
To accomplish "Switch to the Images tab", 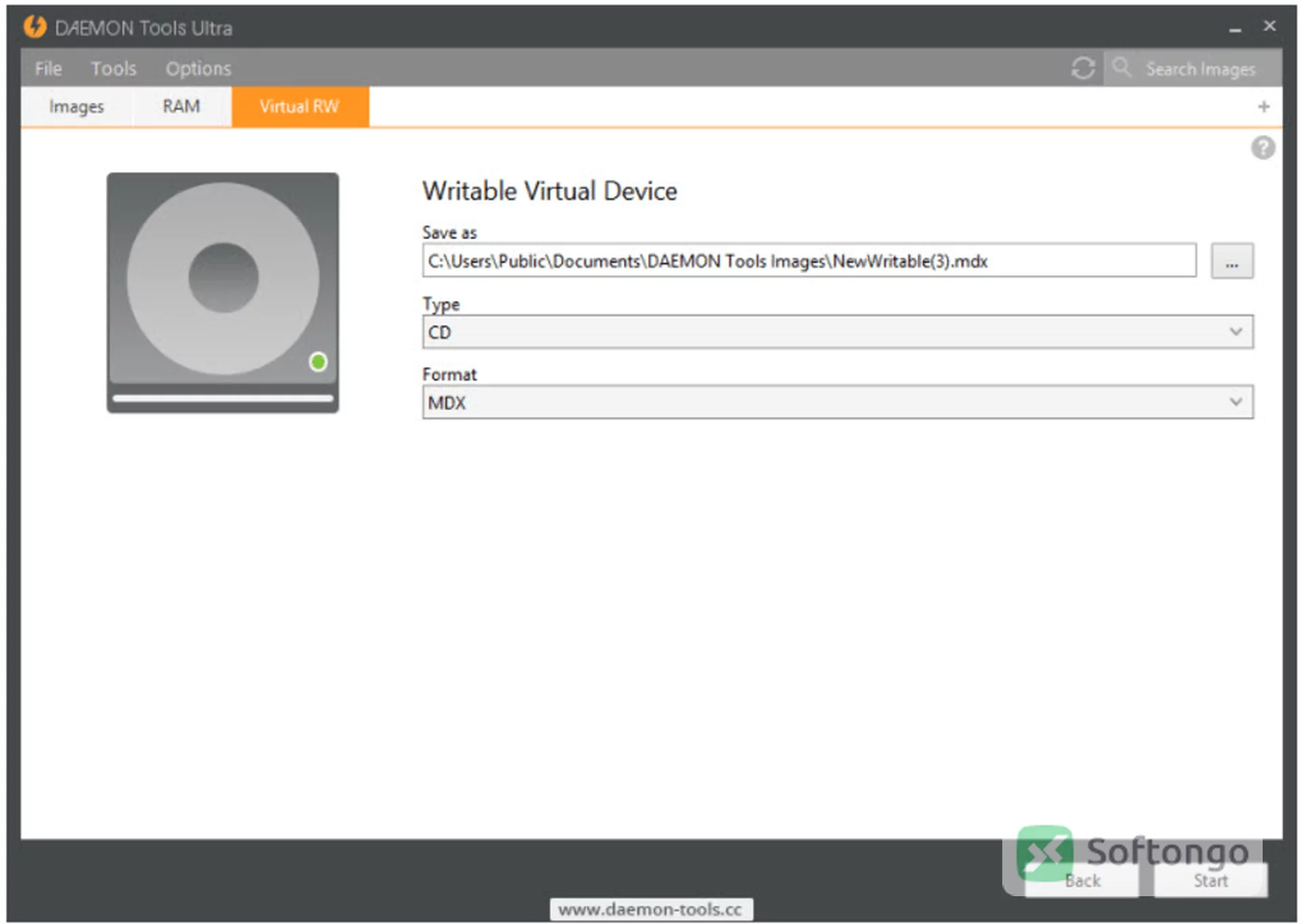I will click(x=77, y=106).
